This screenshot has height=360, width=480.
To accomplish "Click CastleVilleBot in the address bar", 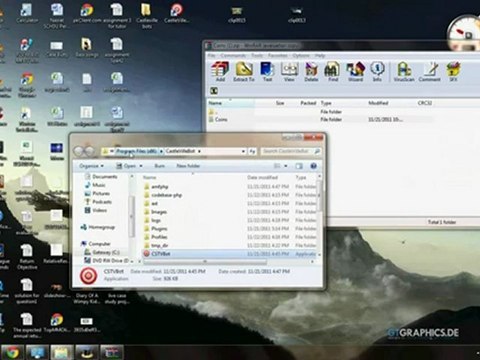I will [180, 151].
